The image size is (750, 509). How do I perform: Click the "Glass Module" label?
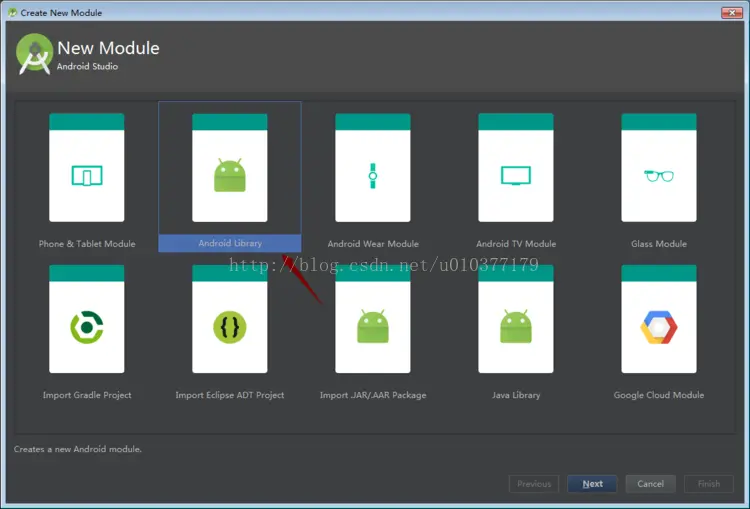pyautogui.click(x=659, y=244)
